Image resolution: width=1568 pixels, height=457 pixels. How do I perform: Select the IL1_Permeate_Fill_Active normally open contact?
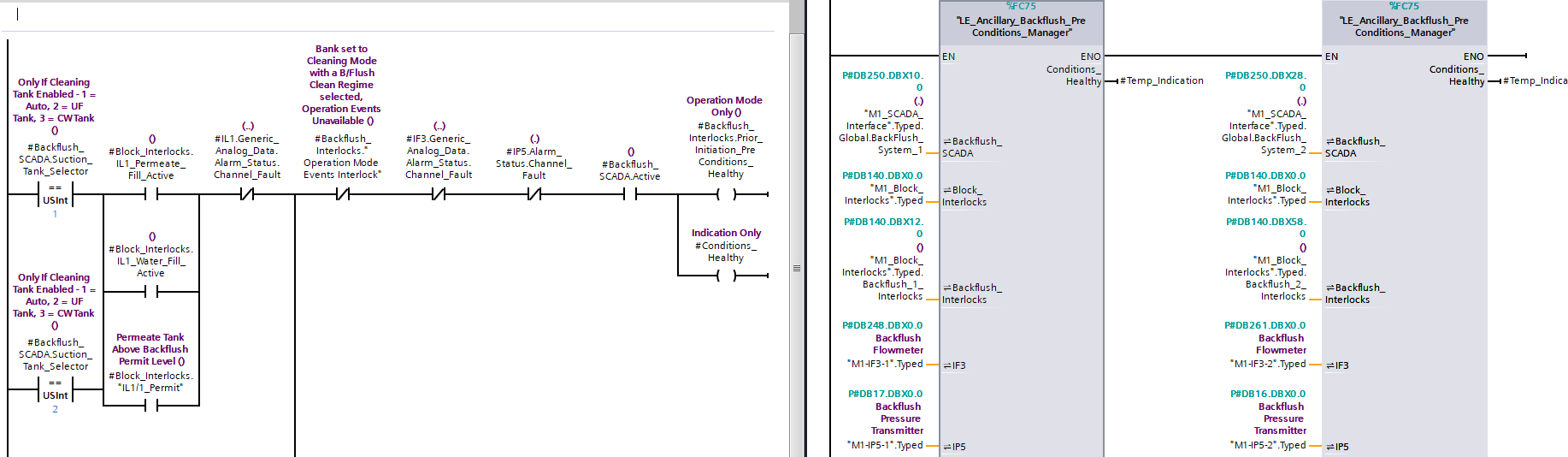tap(151, 194)
